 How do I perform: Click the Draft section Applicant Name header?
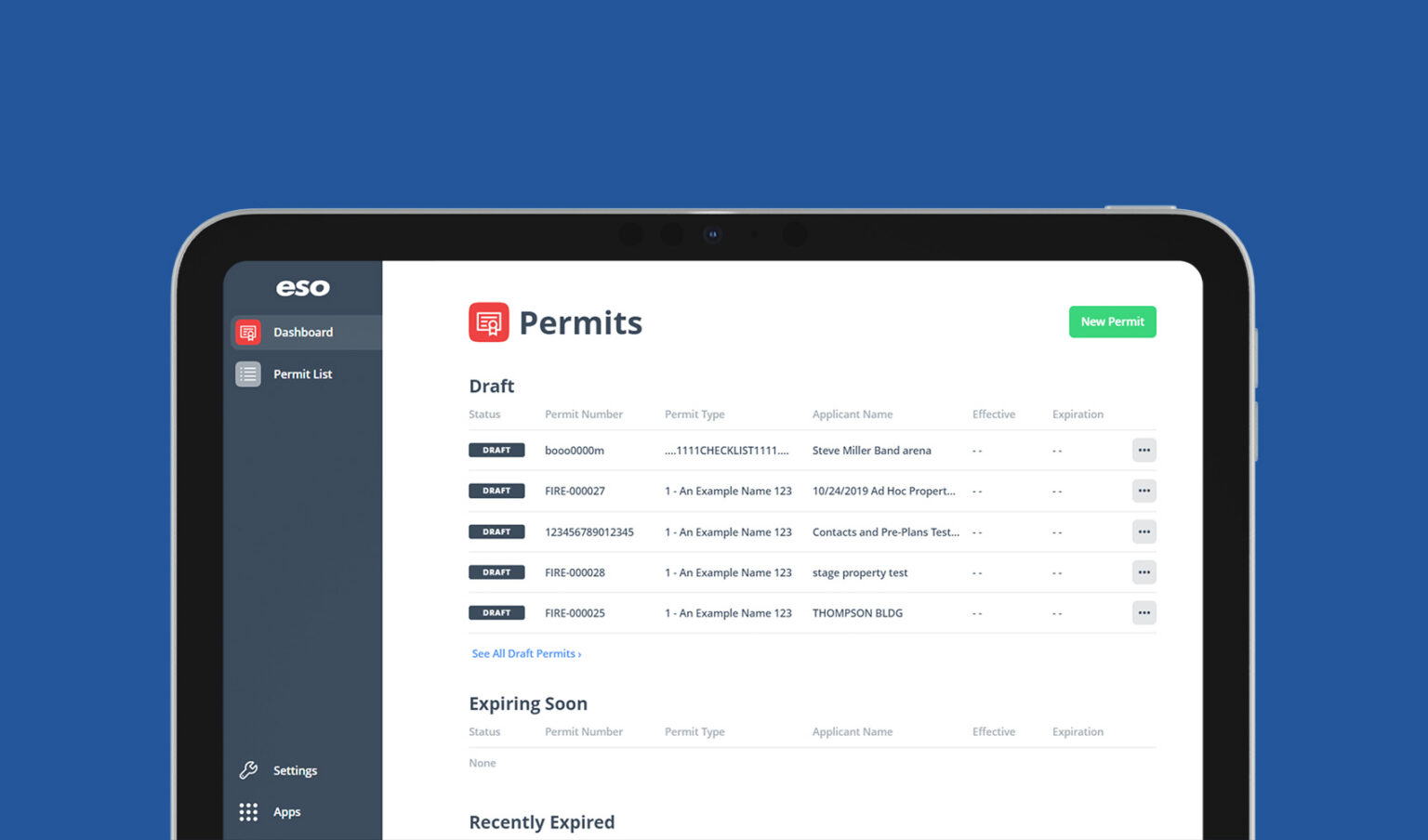pyautogui.click(x=853, y=414)
